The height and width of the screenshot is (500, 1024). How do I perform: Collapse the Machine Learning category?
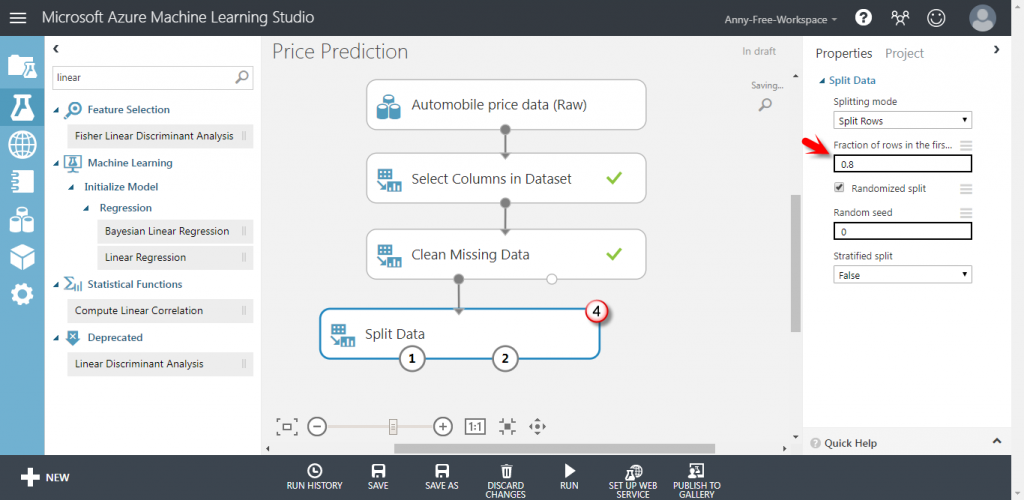pyautogui.click(x=56, y=163)
